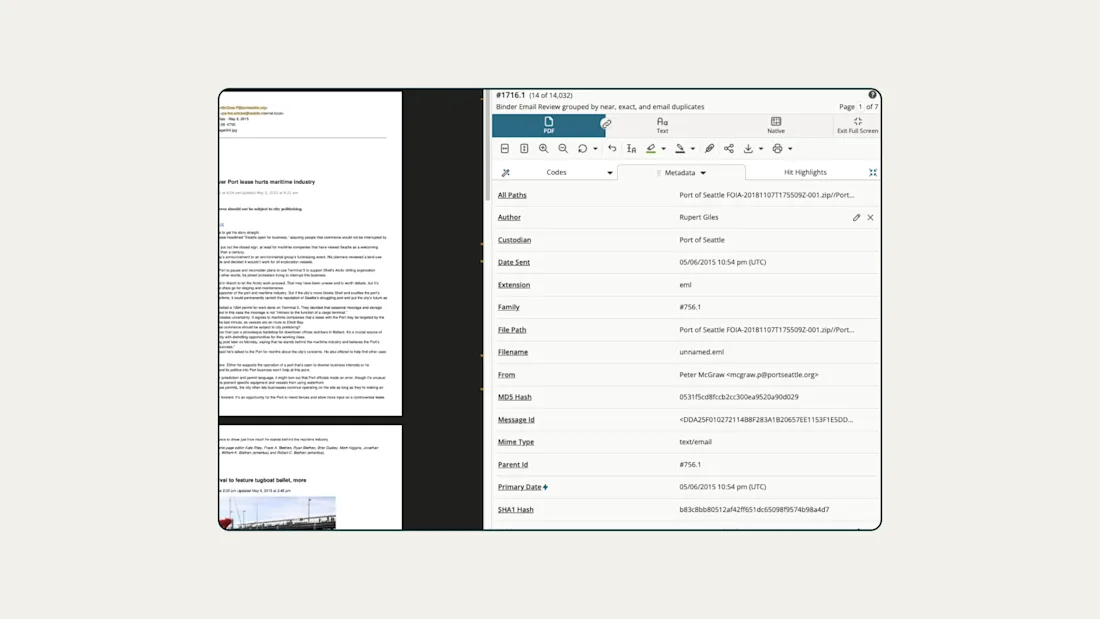The image size is (1100, 619).
Task: Click the Port of Seattle custodian value
Action: coord(702,240)
